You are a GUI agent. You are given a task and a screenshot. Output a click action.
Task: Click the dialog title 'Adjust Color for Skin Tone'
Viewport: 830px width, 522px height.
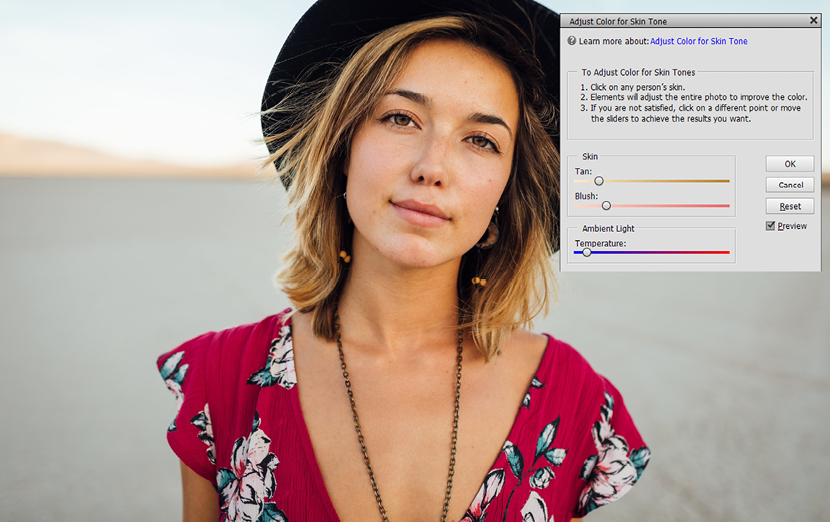point(618,22)
